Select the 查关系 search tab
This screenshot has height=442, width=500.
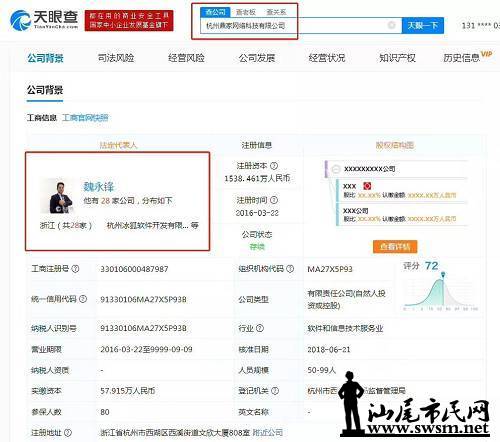(276, 12)
